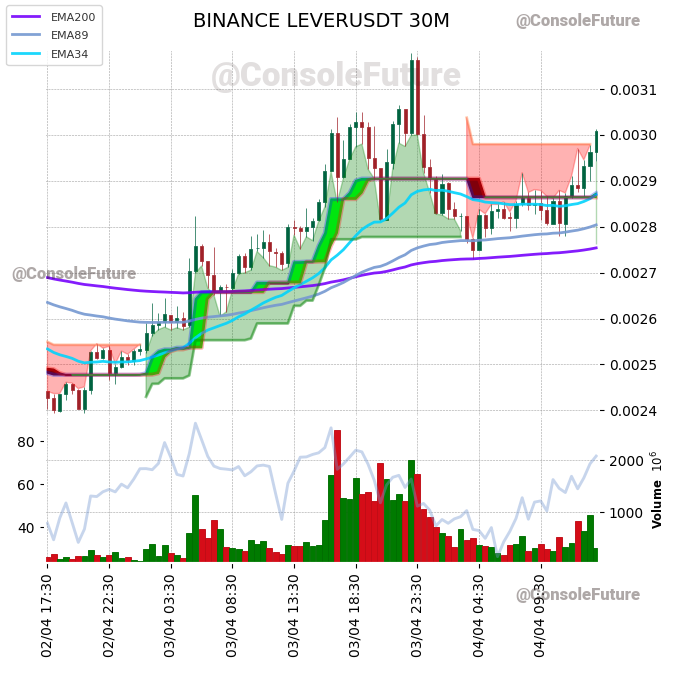Viewport: 690px width, 690px height.
Task: Click the 40 oscillator axis label
Action: coord(26,528)
